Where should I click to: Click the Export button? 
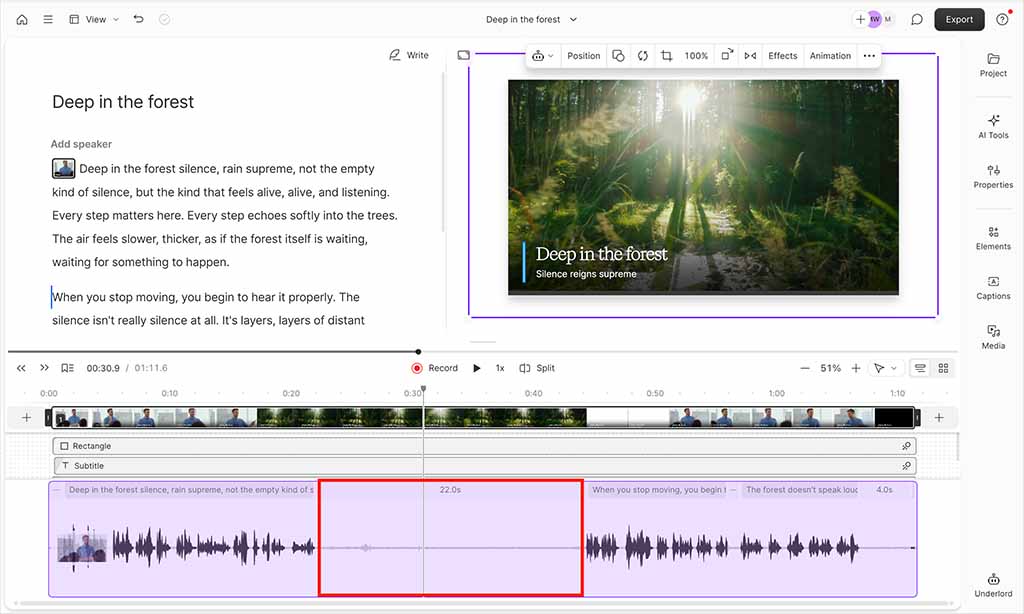tap(958, 19)
